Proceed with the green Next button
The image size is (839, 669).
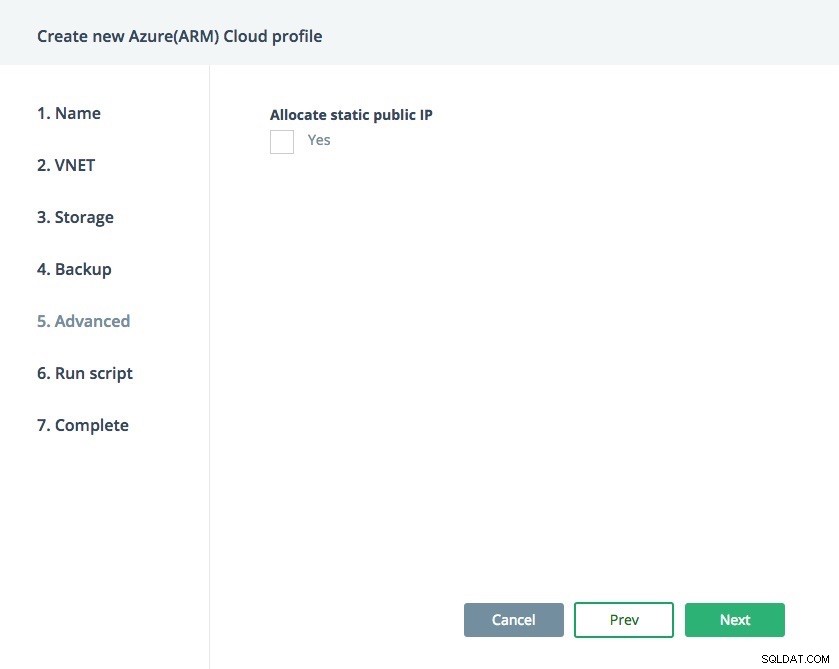coord(735,620)
